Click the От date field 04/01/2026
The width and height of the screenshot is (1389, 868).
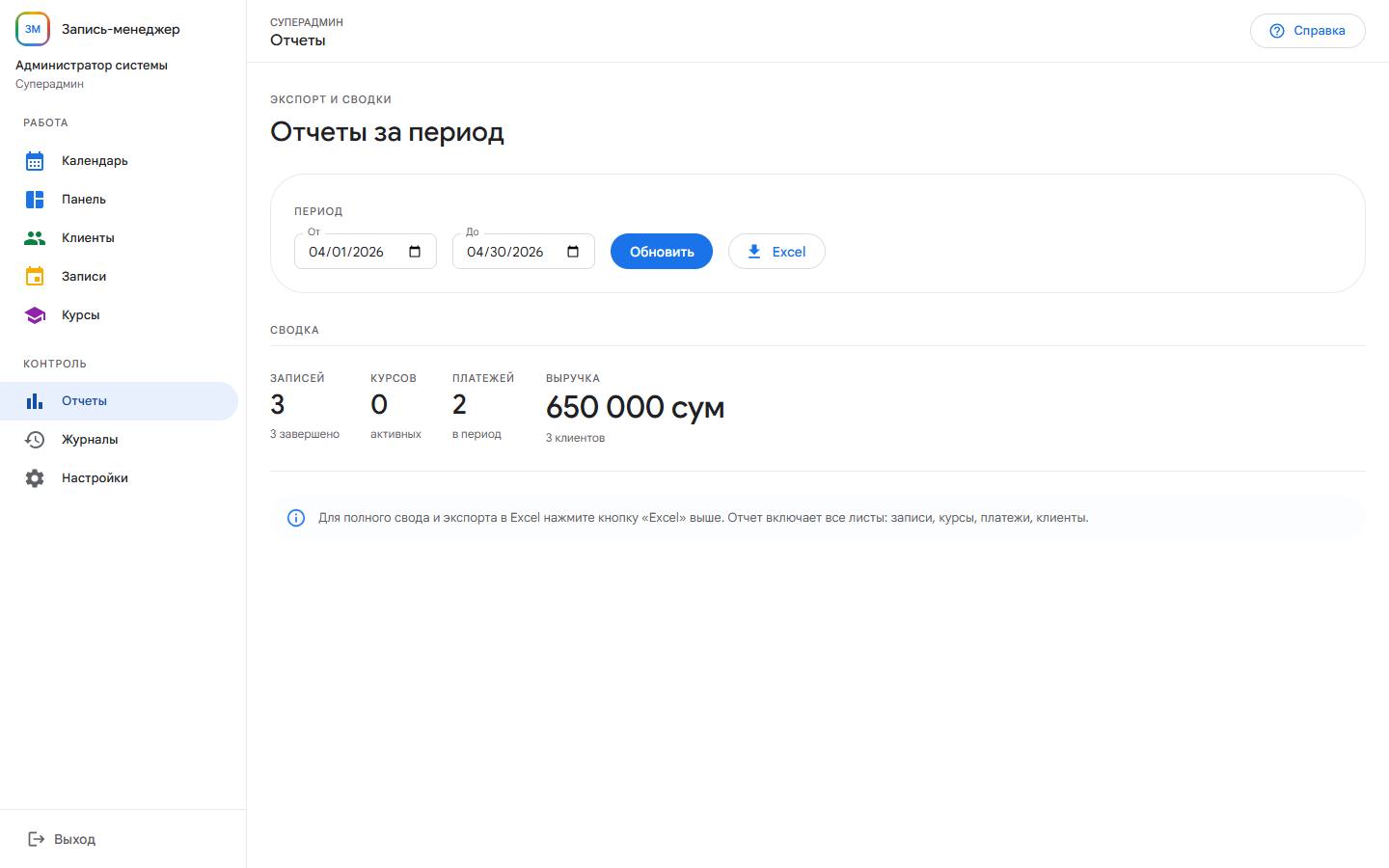click(366, 252)
